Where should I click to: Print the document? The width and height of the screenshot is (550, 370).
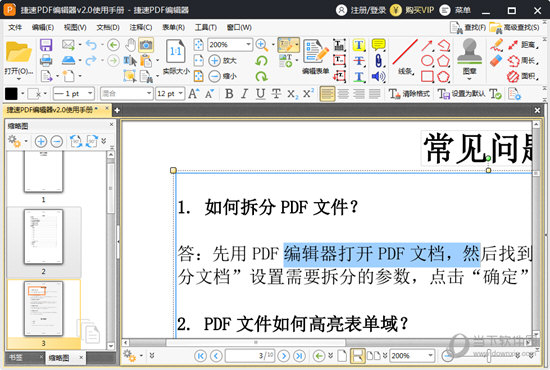click(x=46, y=61)
